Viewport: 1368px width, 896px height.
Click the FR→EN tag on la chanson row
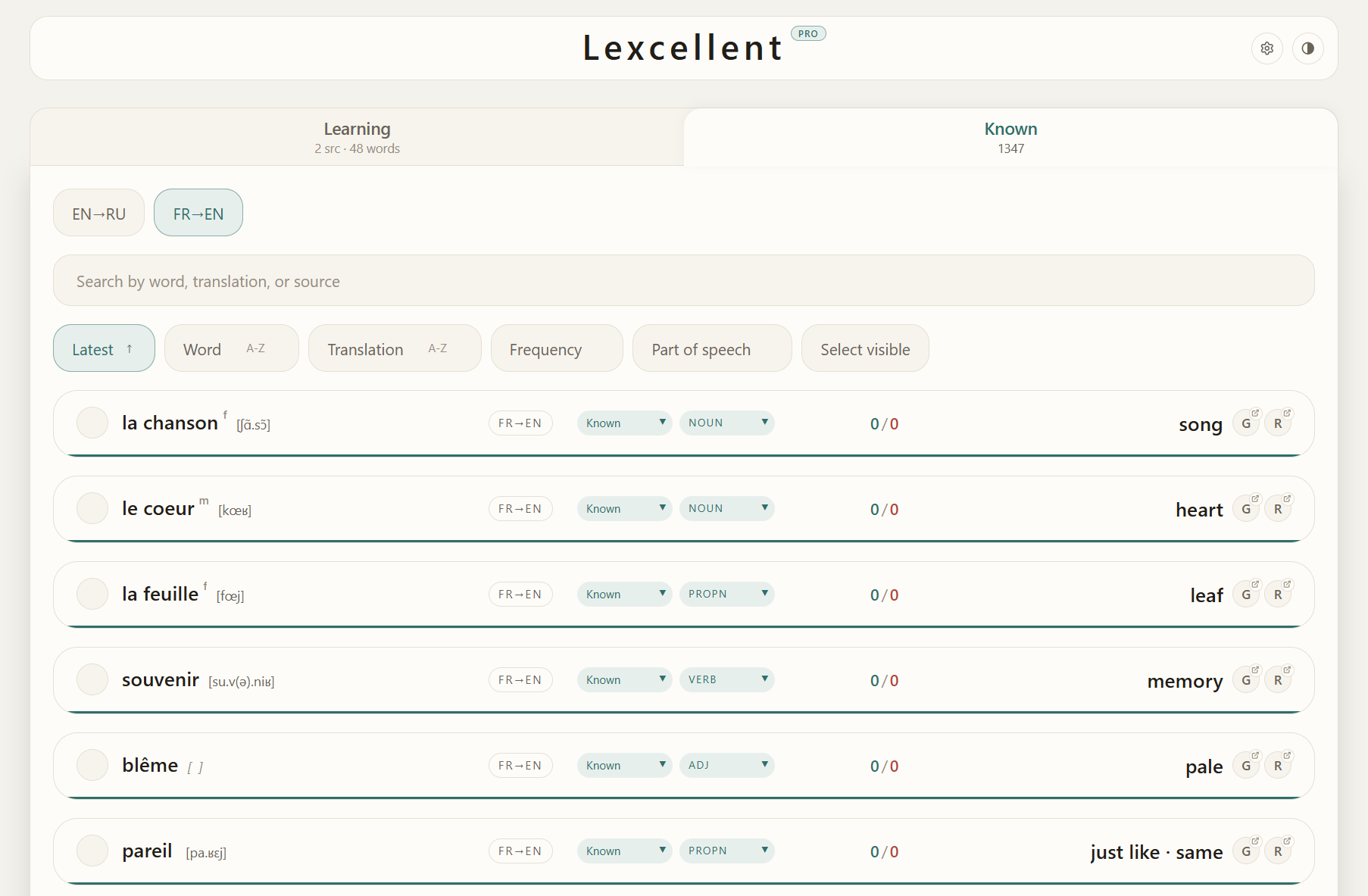coord(520,423)
